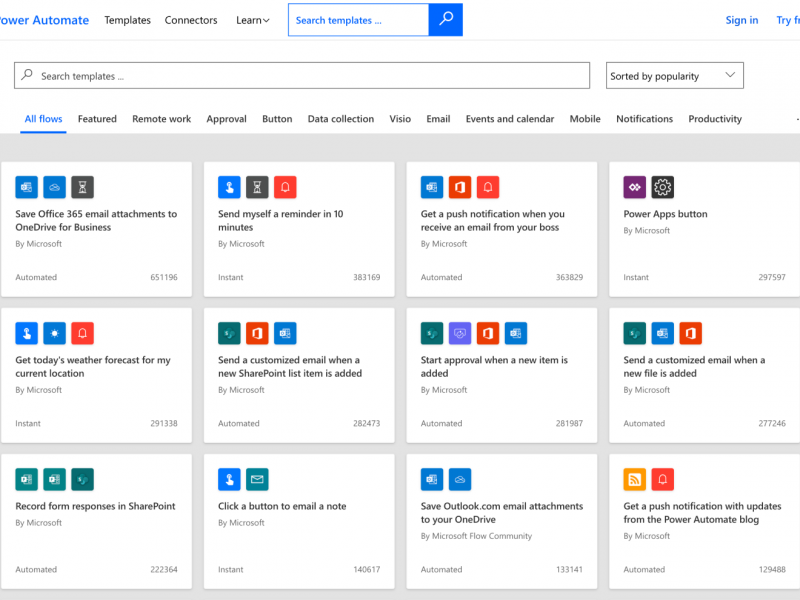This screenshot has width=800, height=600.
Task: Switch to the Data collection tab
Action: (x=341, y=119)
